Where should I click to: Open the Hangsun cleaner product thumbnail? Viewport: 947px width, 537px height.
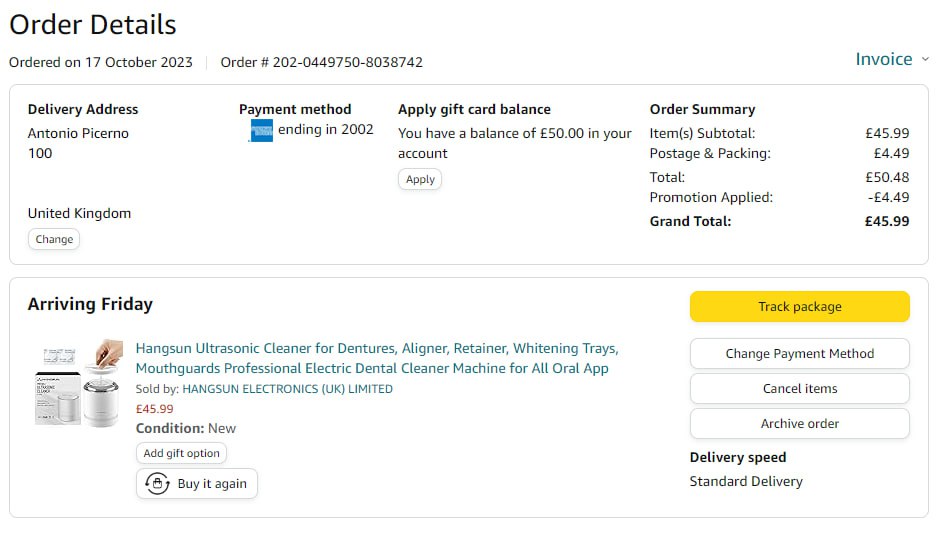click(x=78, y=383)
